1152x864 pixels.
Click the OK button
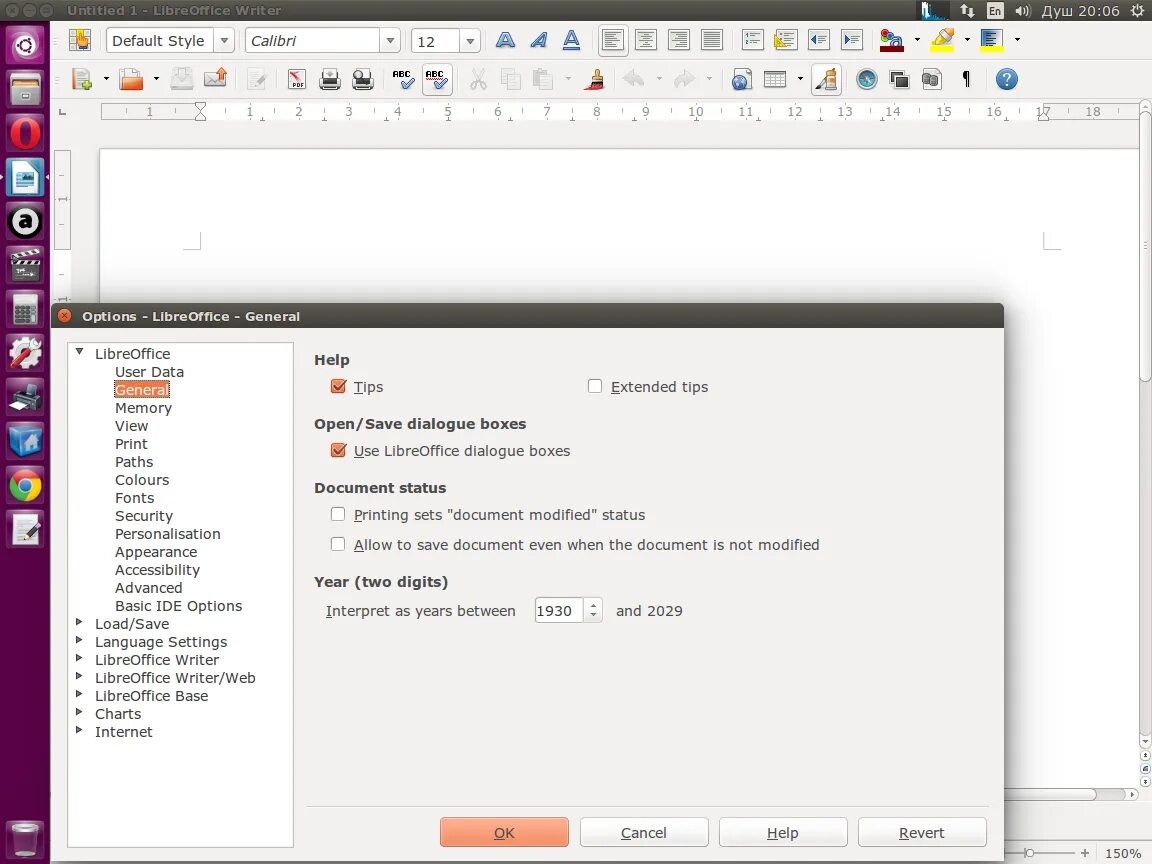[504, 832]
